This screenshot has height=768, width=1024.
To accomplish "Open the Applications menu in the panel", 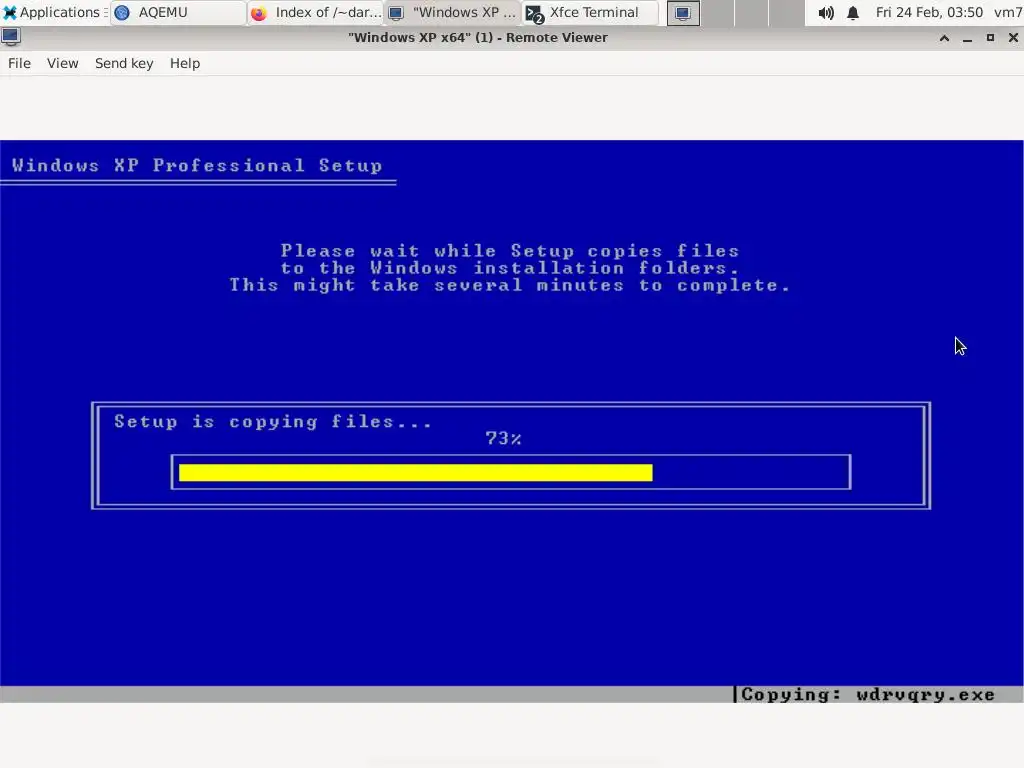I will (54, 12).
